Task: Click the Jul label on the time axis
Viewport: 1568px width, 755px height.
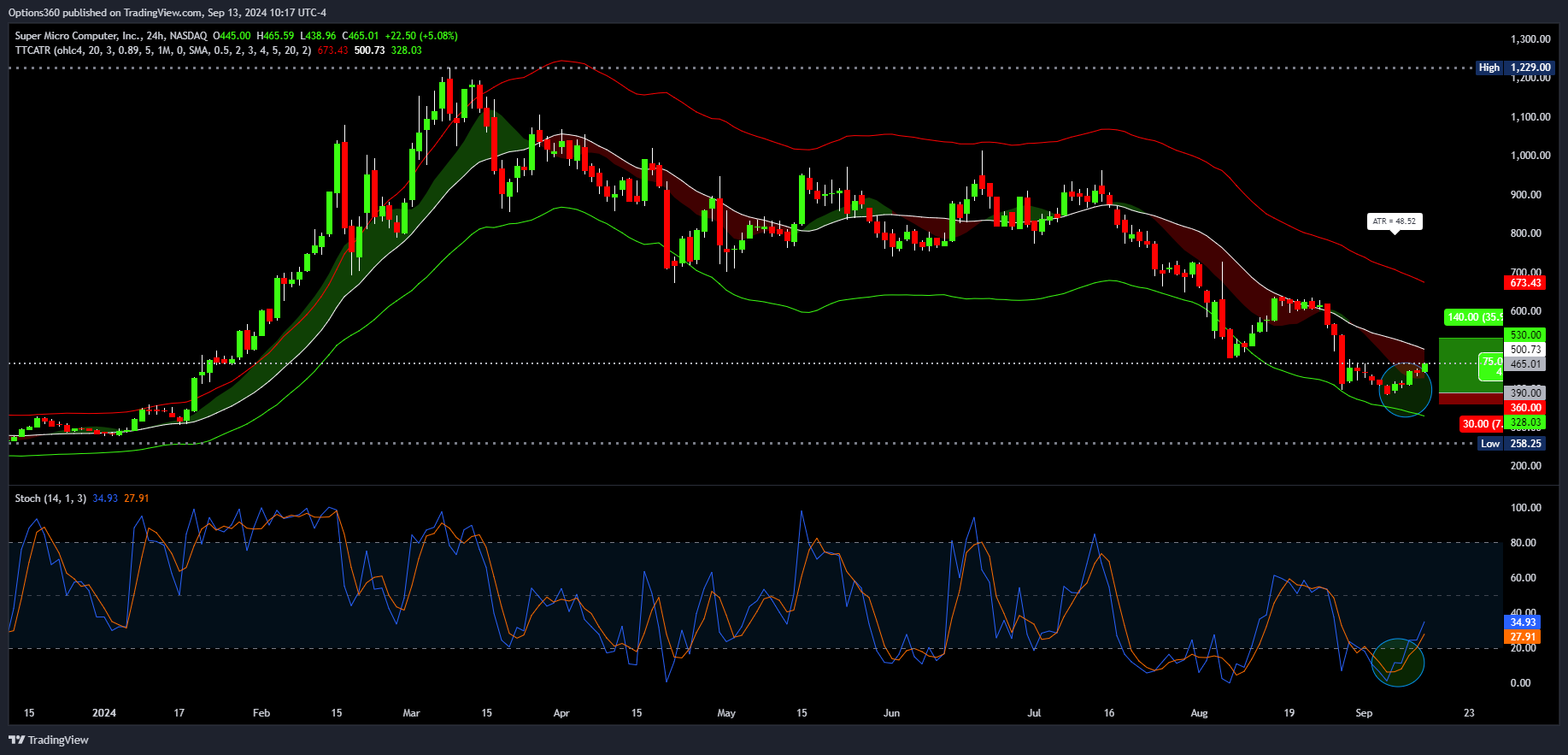Action: tap(1034, 713)
